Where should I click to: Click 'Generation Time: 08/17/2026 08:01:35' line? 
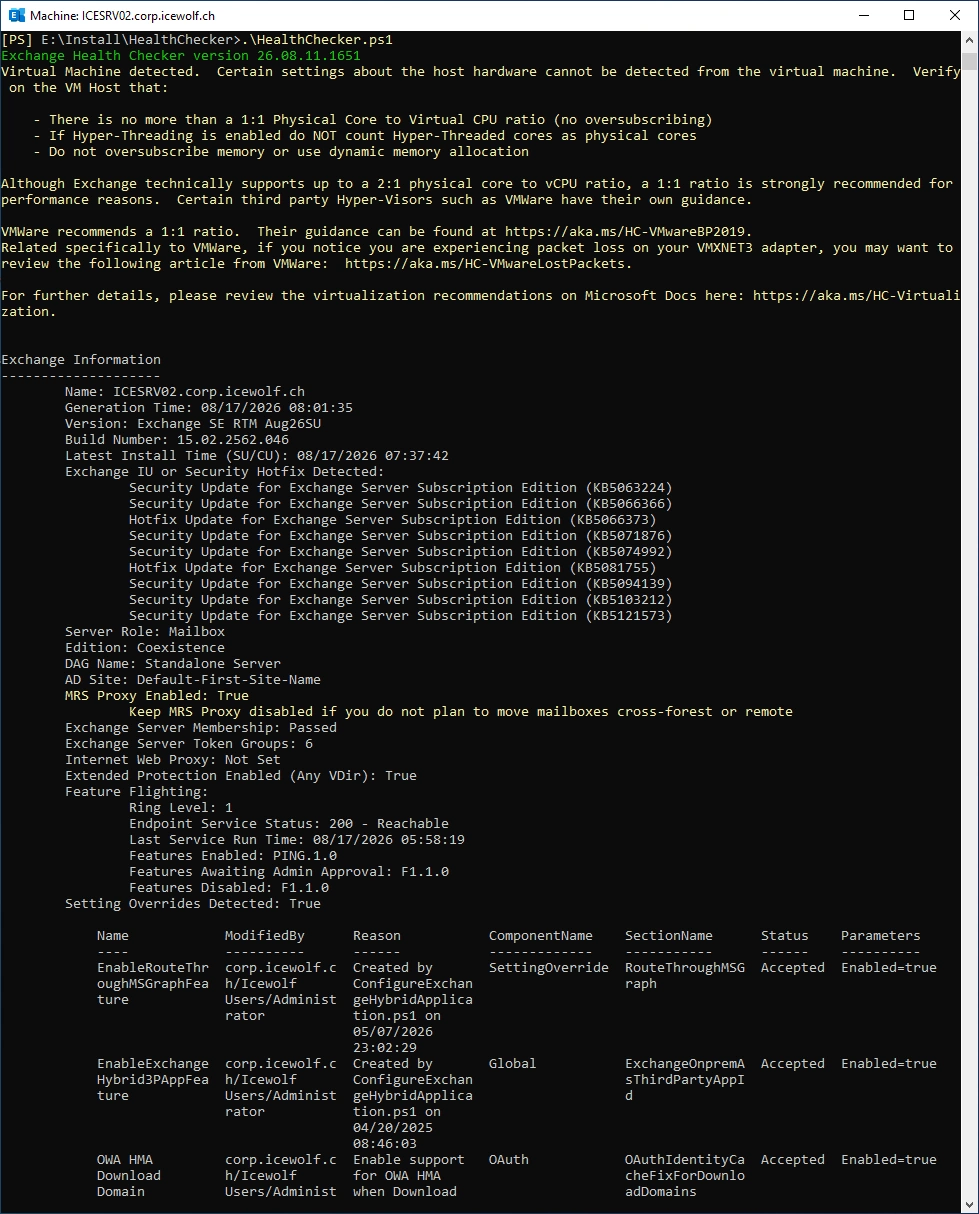[209, 408]
